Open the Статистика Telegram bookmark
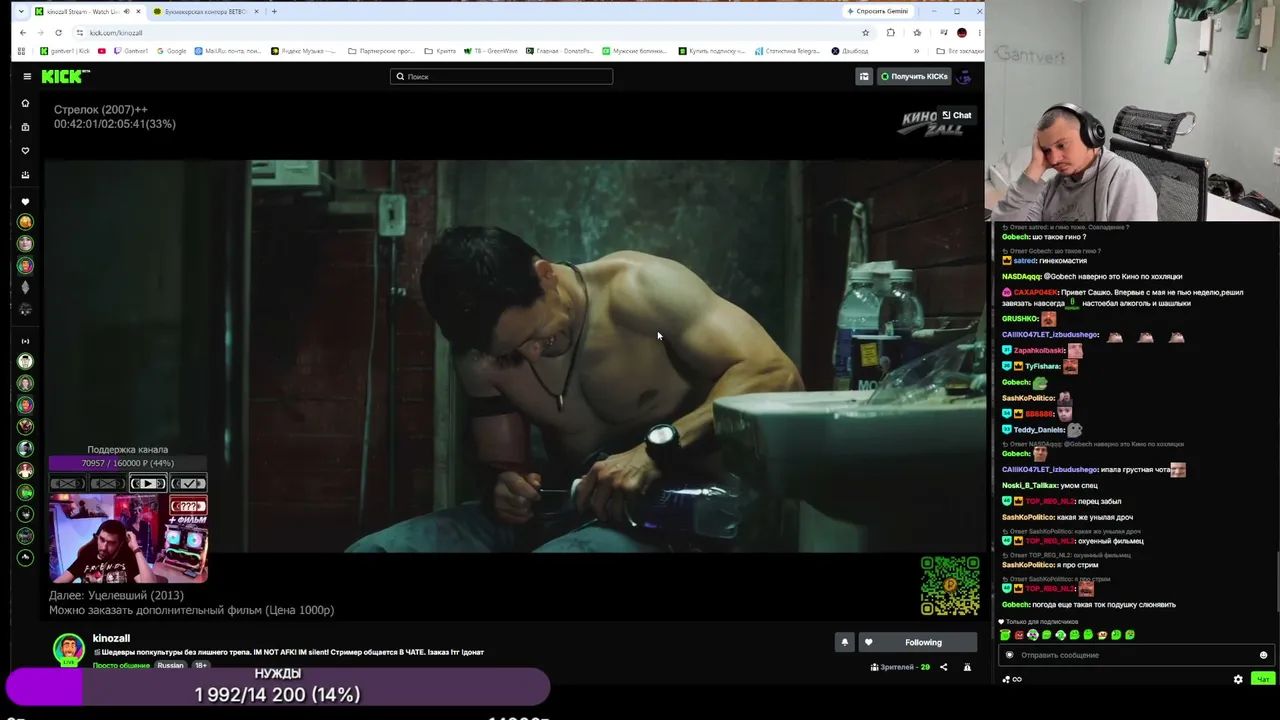Screen dimensions: 1280x720 (x=787, y=51)
